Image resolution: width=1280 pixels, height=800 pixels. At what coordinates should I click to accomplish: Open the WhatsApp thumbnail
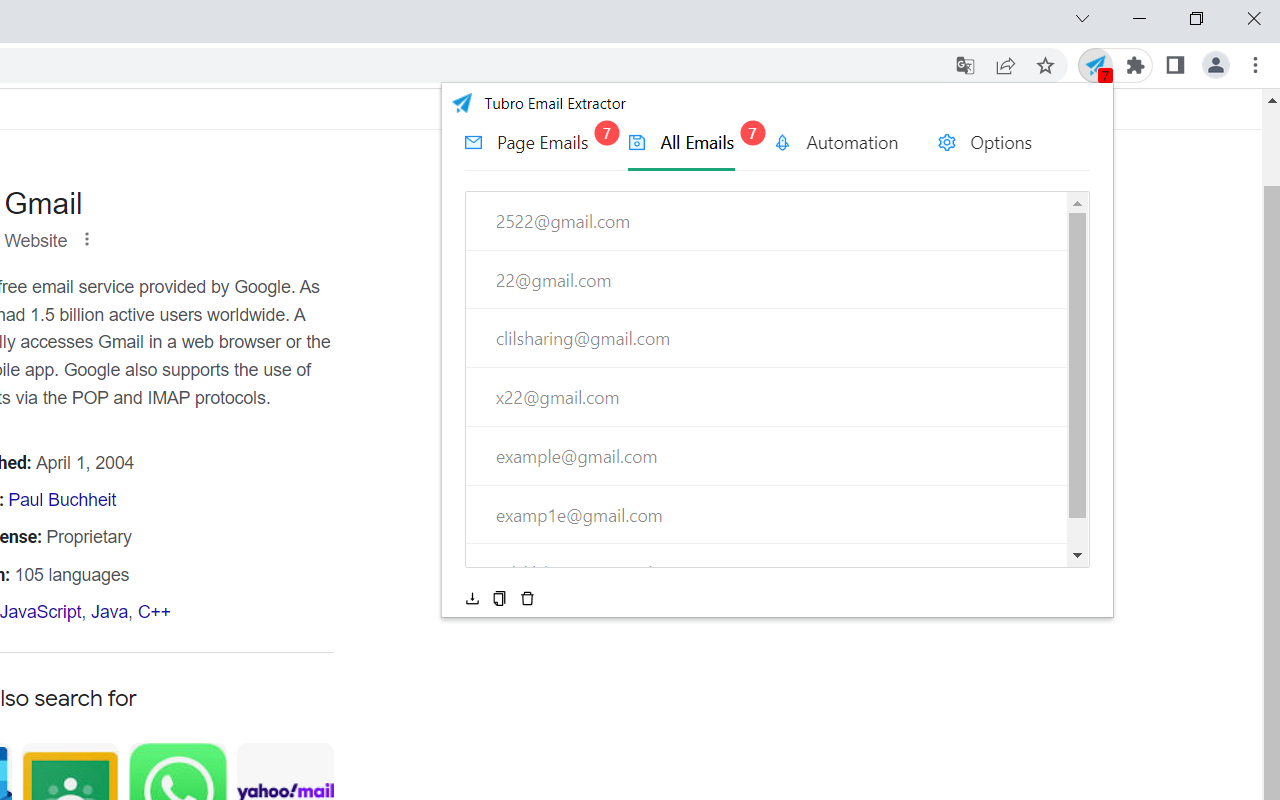click(178, 771)
